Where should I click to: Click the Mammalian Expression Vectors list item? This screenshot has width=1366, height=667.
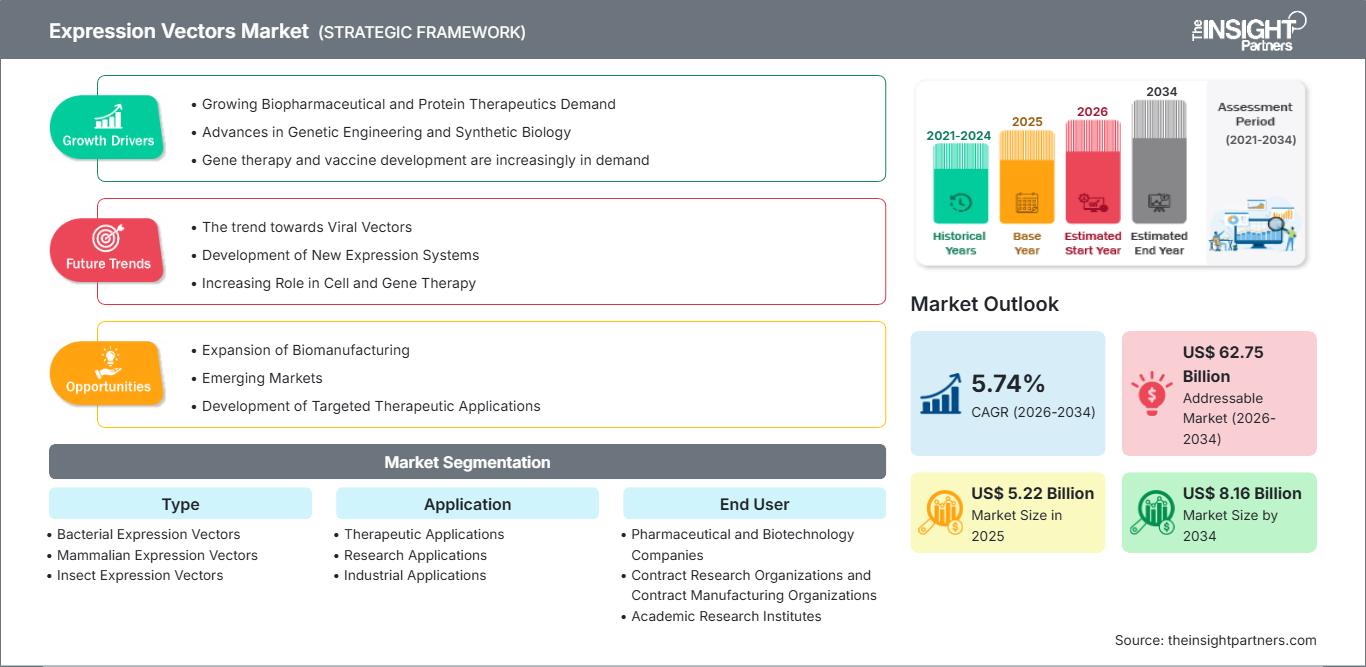click(157, 555)
